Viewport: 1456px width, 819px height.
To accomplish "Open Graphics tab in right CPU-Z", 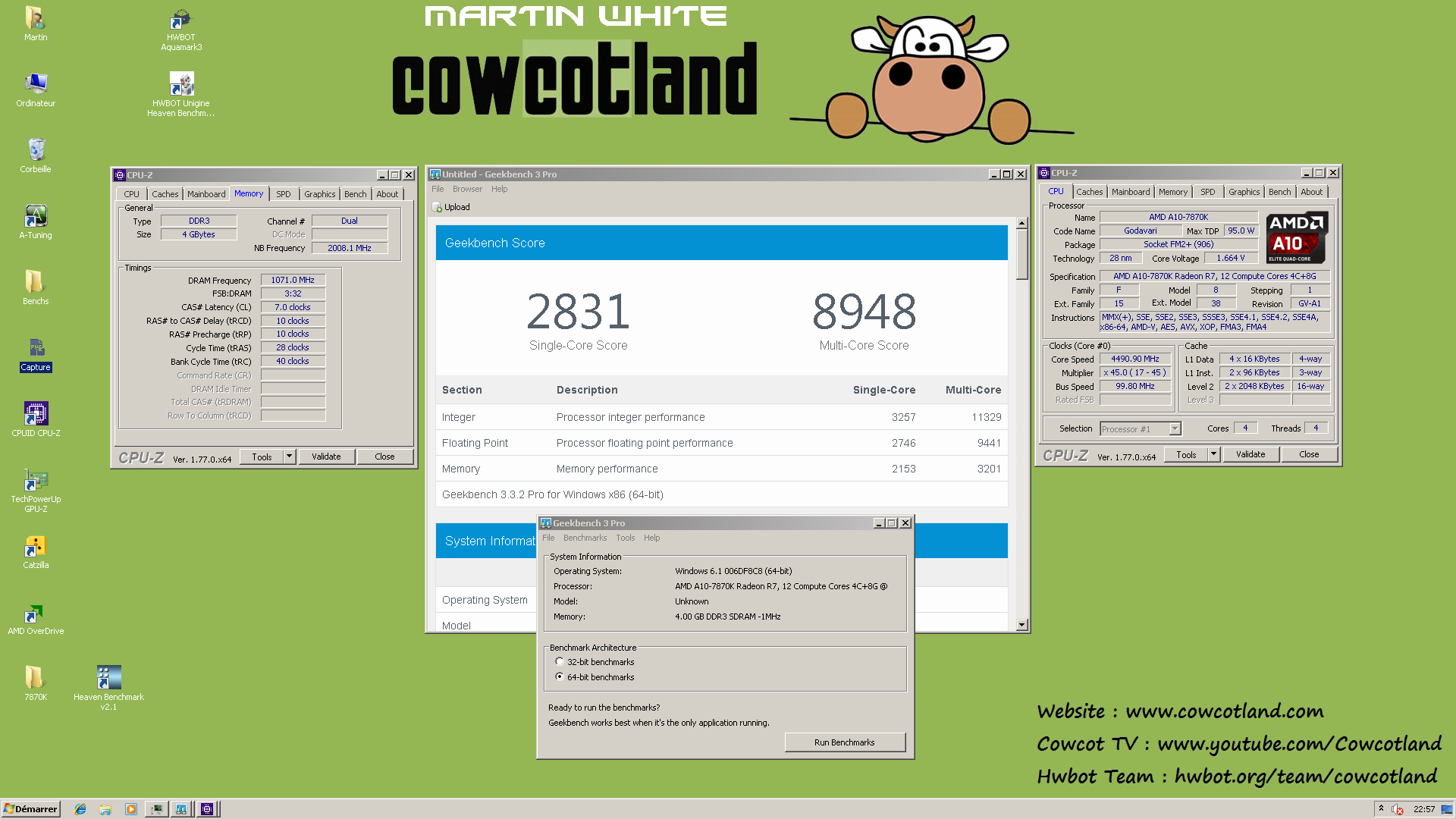I will (1244, 192).
